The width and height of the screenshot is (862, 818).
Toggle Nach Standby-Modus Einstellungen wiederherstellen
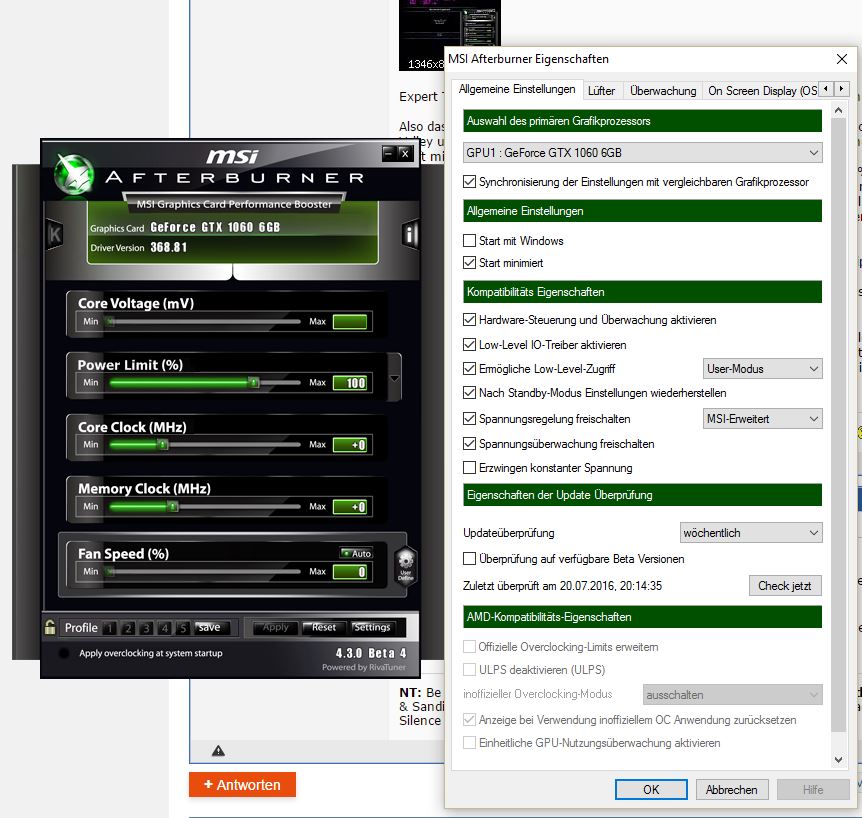[x=469, y=393]
